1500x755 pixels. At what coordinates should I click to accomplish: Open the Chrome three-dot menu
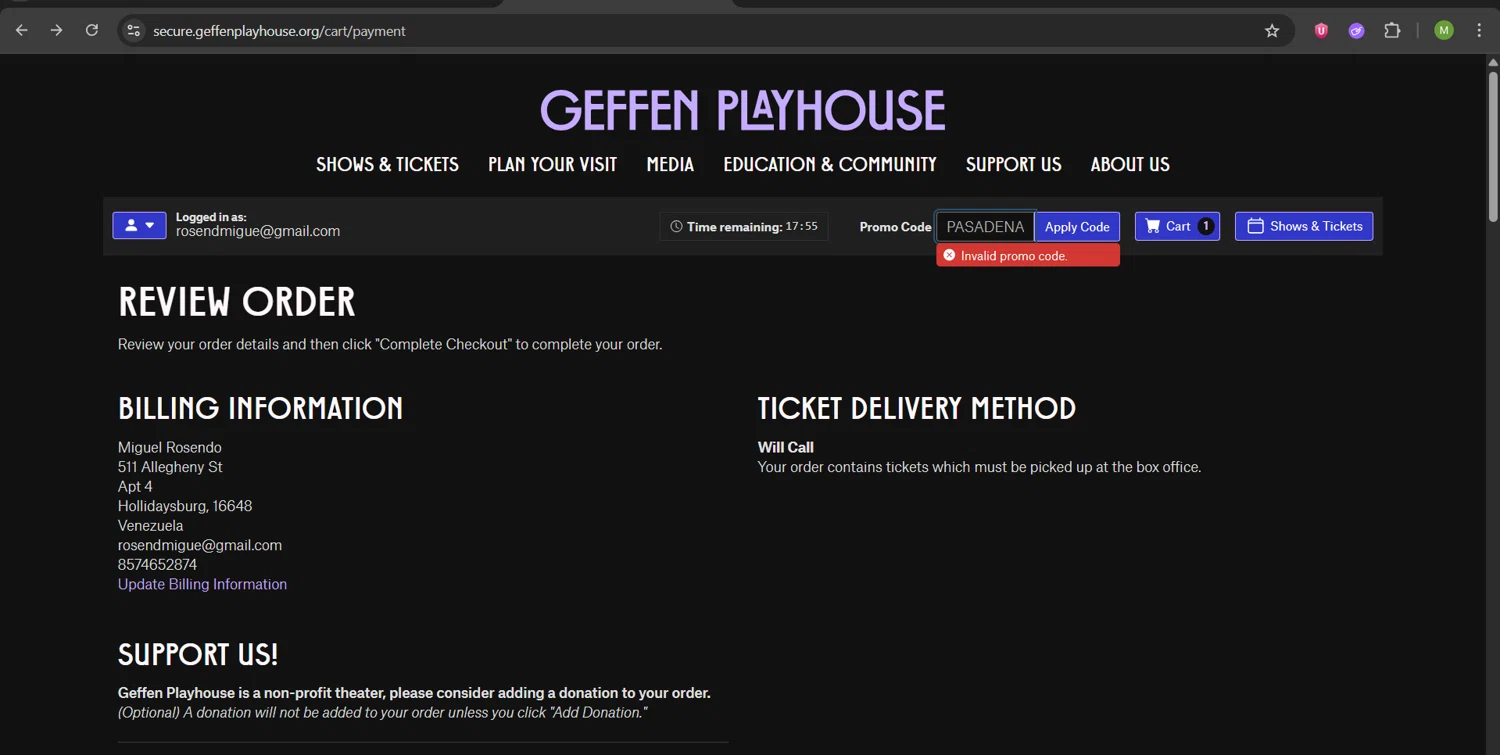coord(1479,31)
